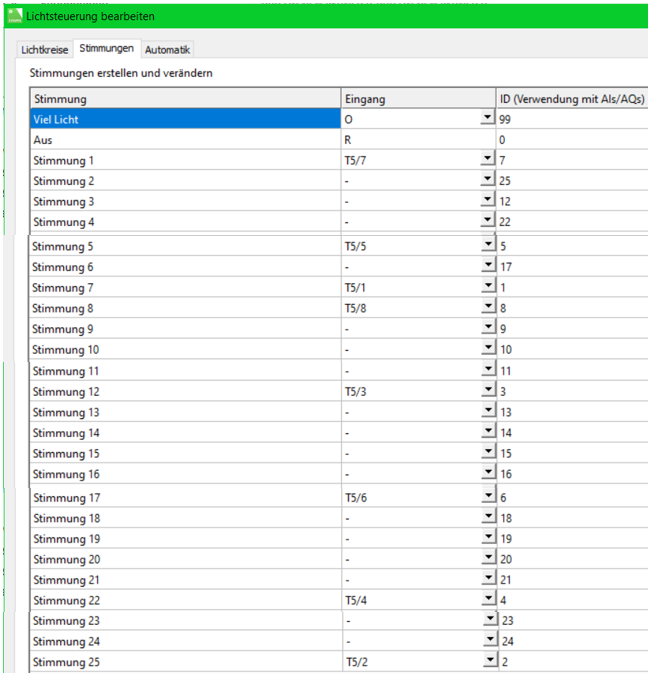
Task: Click Eingang value T5/3
Action: pyautogui.click(x=355, y=392)
